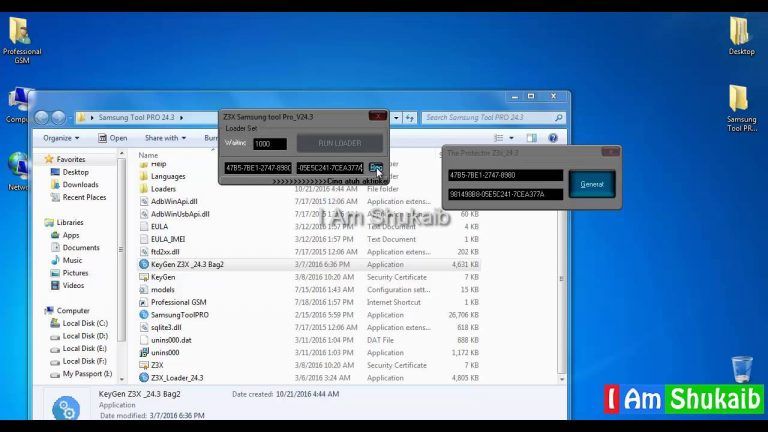Open the Professional GSM desktop folder

point(21,40)
